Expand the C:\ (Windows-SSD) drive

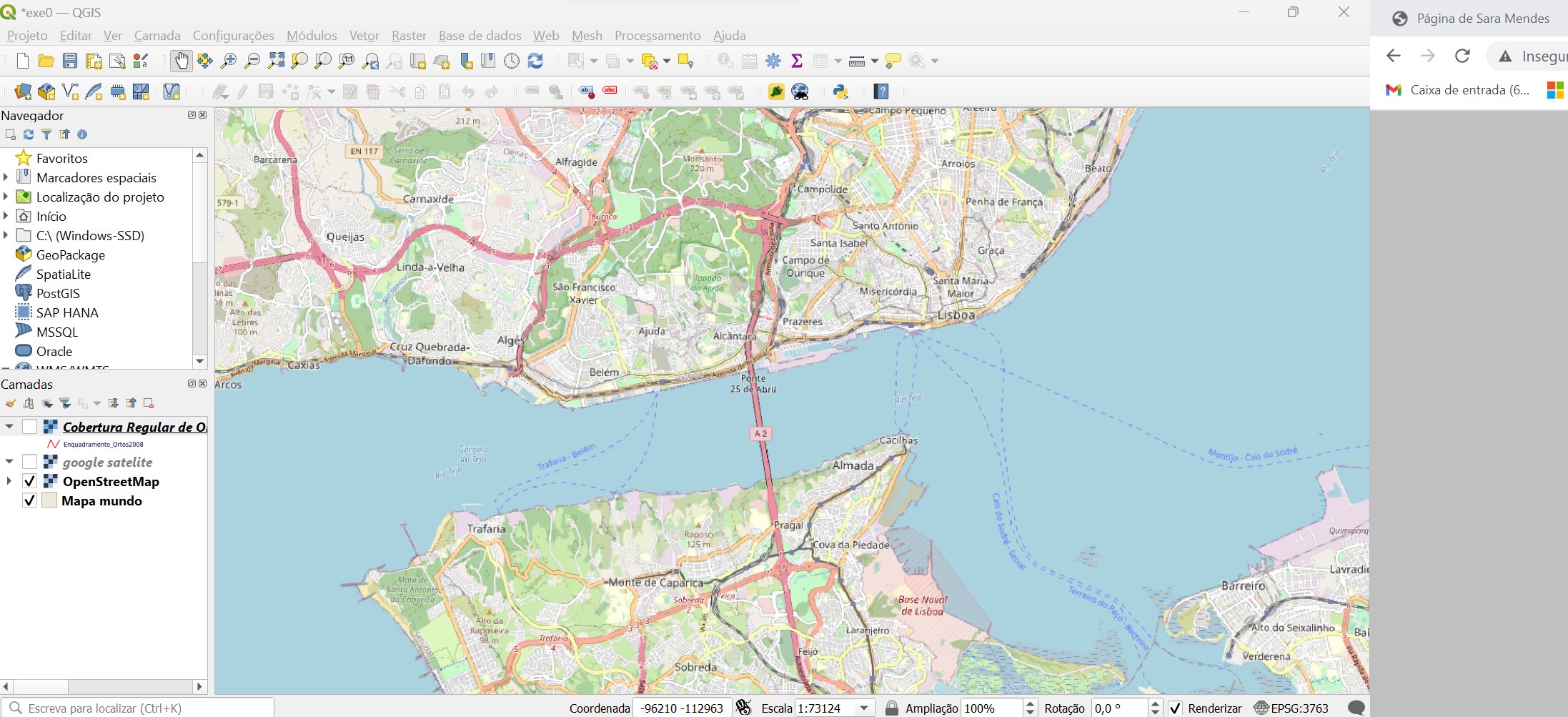[x=6, y=235]
